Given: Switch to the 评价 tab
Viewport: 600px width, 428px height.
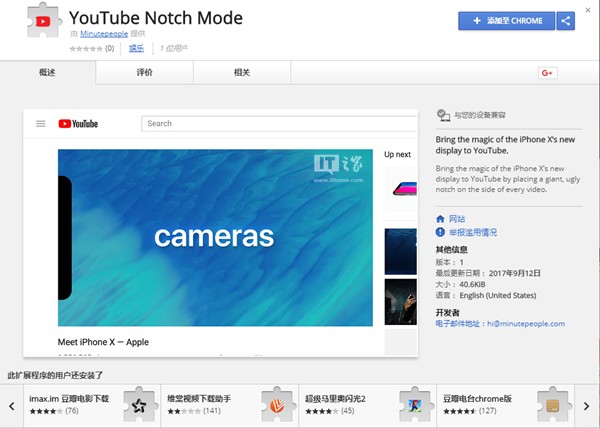Looking at the screenshot, I should (145, 72).
